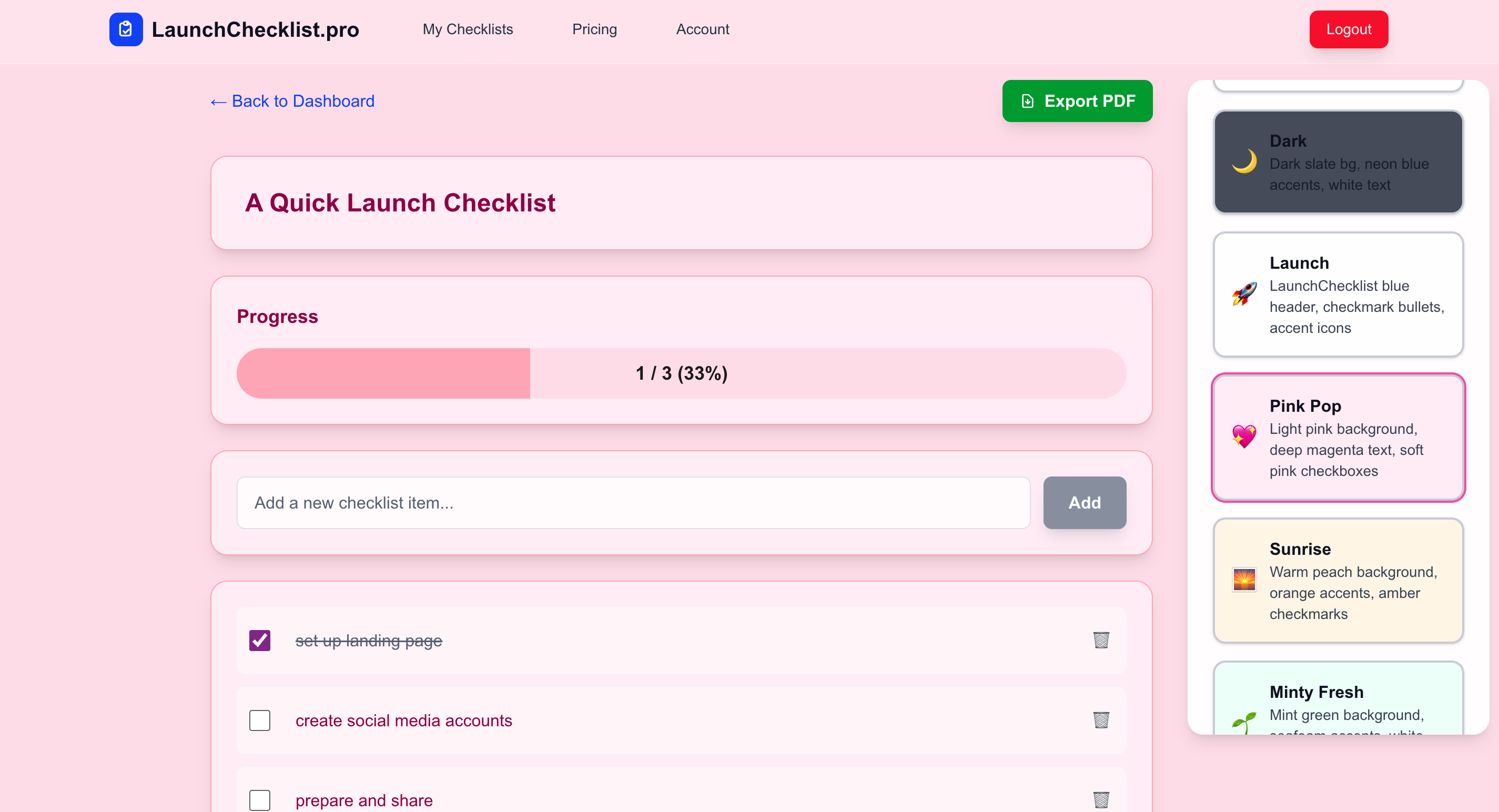
Task: Click the 'set up landing page' struck-through text
Action: click(x=369, y=641)
